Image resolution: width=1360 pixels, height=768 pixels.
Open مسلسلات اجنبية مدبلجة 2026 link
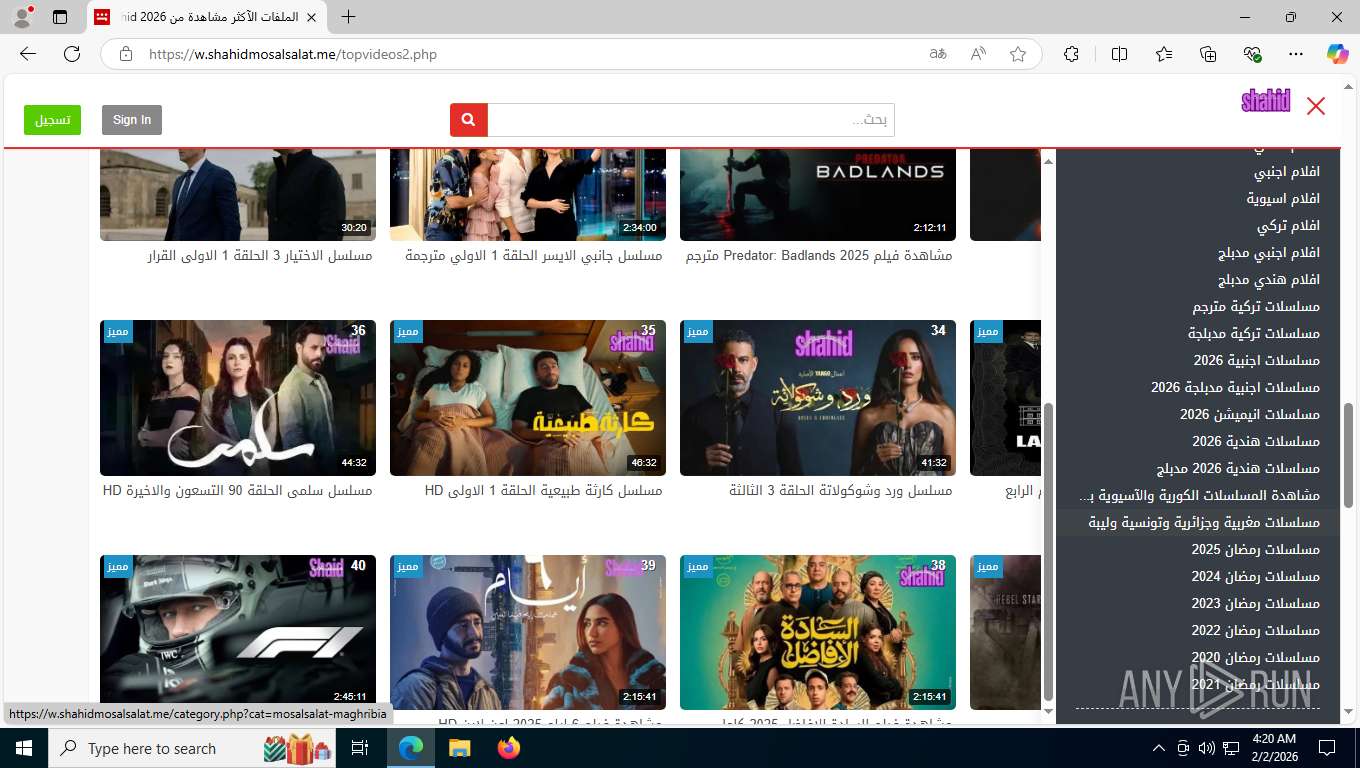1235,388
